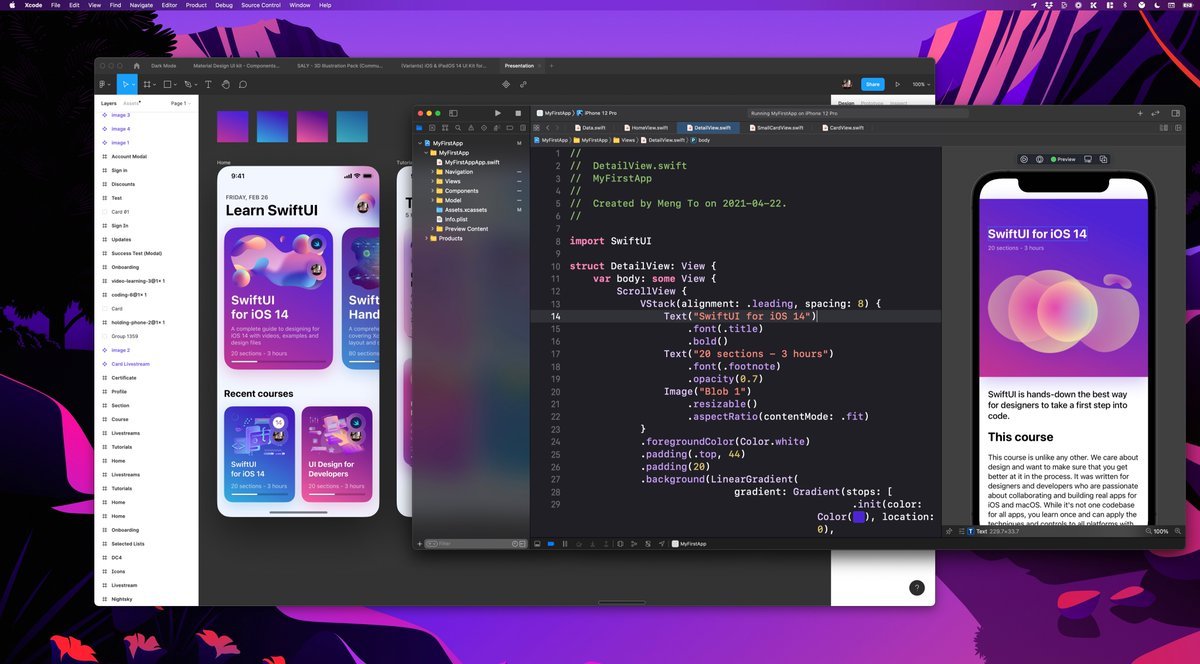Expand the Views folder in navigator
This screenshot has width=1200, height=664.
[433, 181]
